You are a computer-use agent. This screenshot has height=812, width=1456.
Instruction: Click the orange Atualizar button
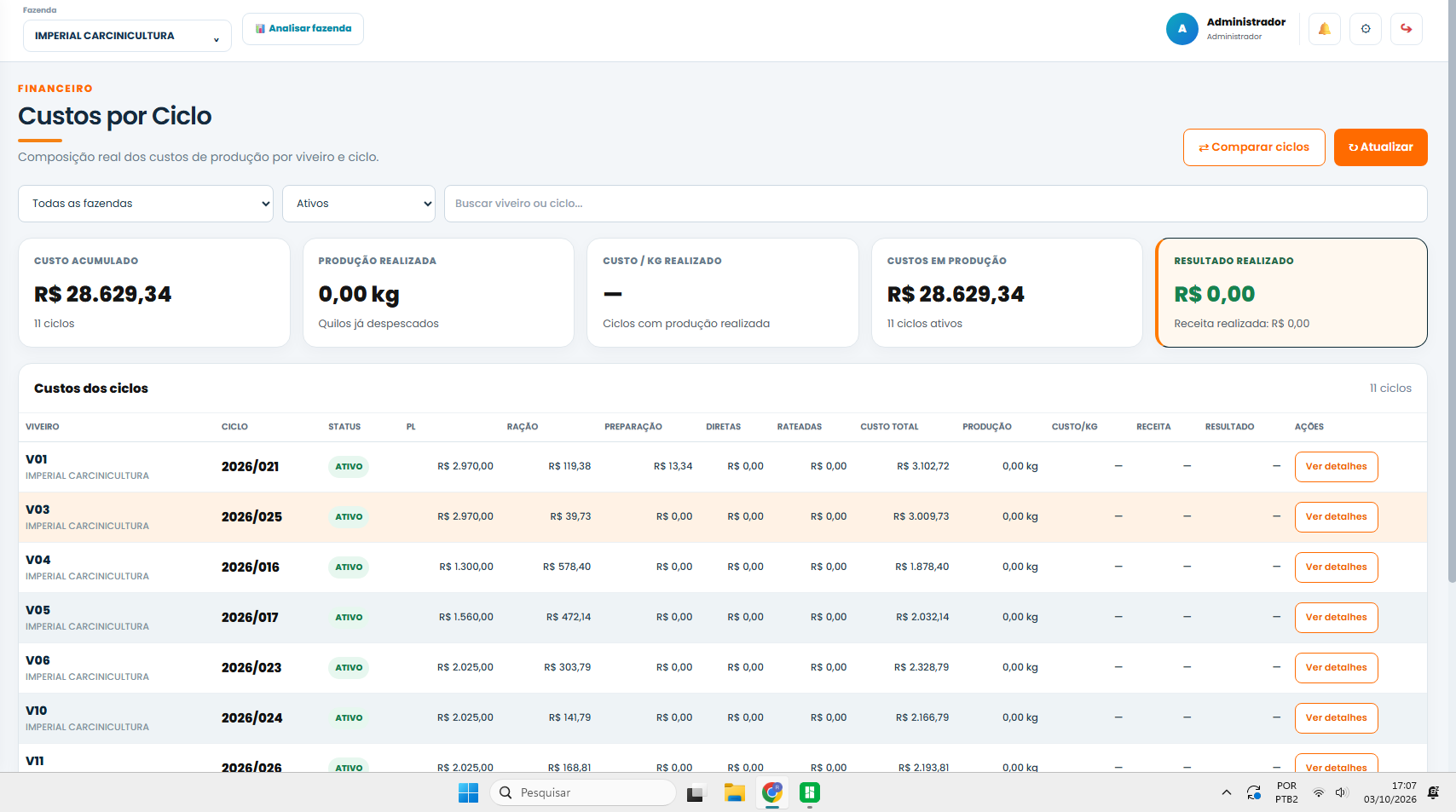[1381, 147]
